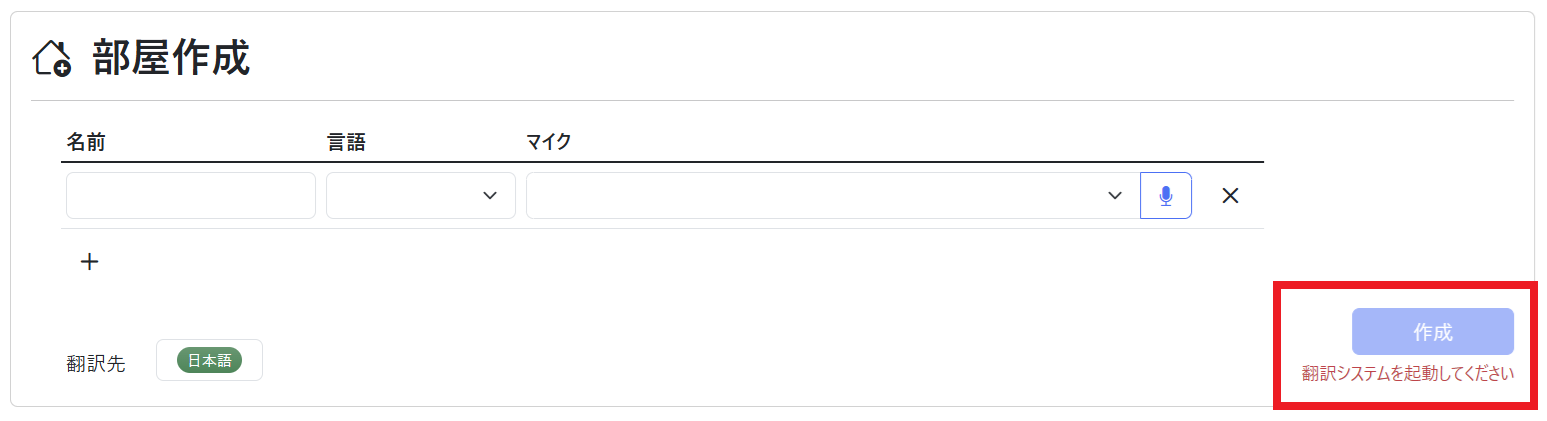Image resolution: width=1547 pixels, height=421 pixels.
Task: Remove the participant row with X
Action: (x=1230, y=196)
